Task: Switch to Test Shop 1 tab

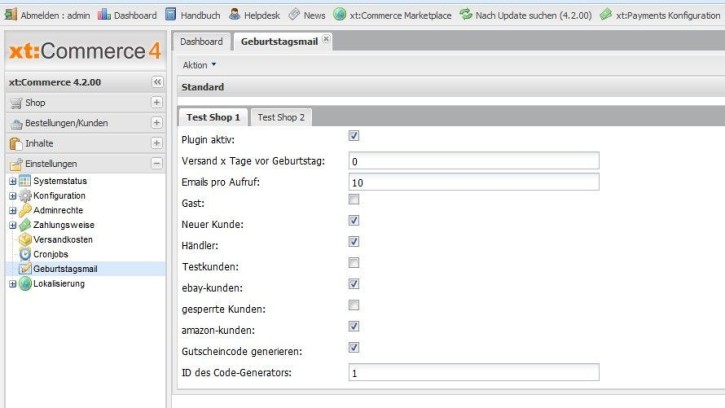Action: click(x=213, y=117)
